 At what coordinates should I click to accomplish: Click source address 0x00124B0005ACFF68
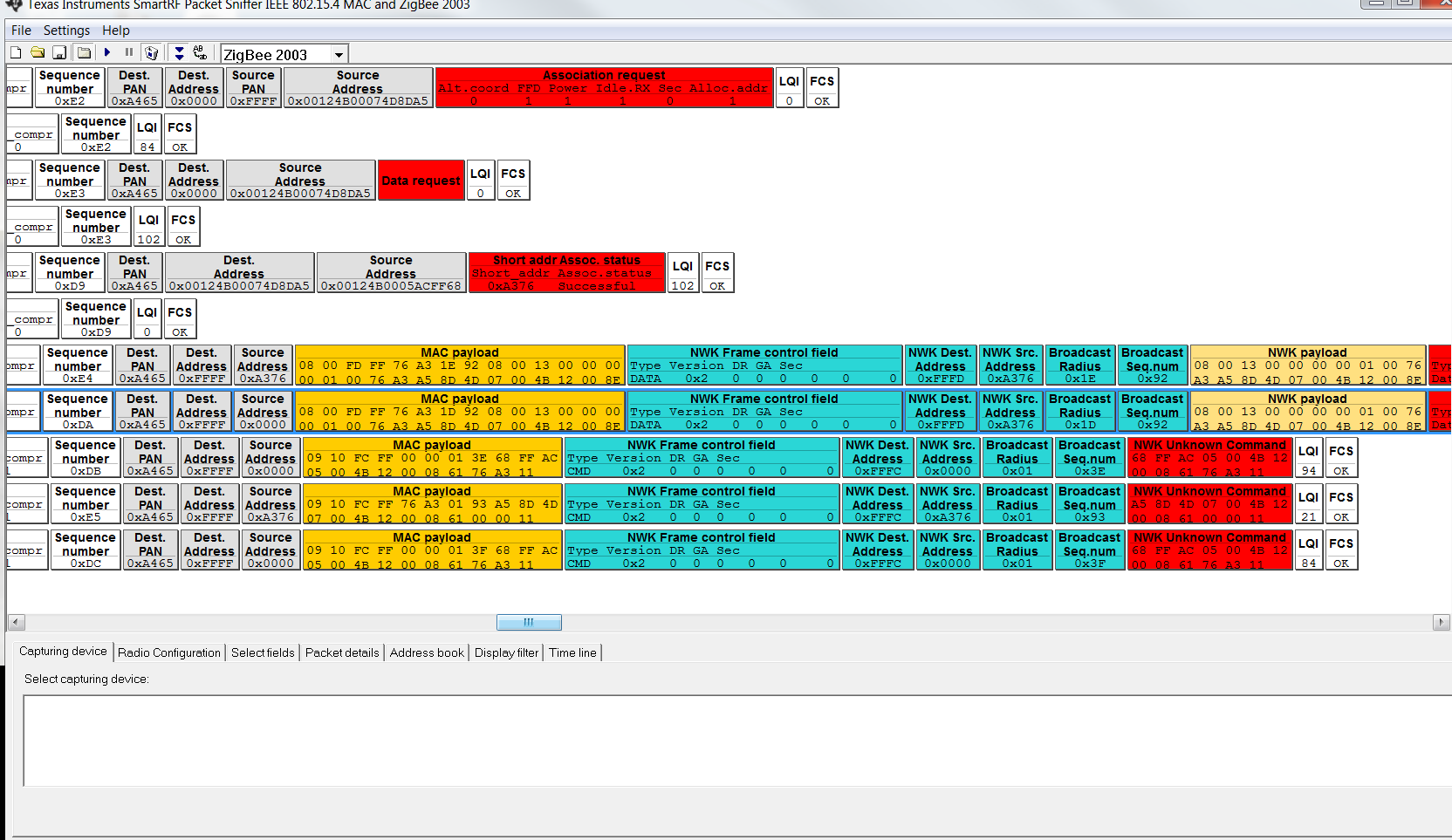[x=391, y=272]
